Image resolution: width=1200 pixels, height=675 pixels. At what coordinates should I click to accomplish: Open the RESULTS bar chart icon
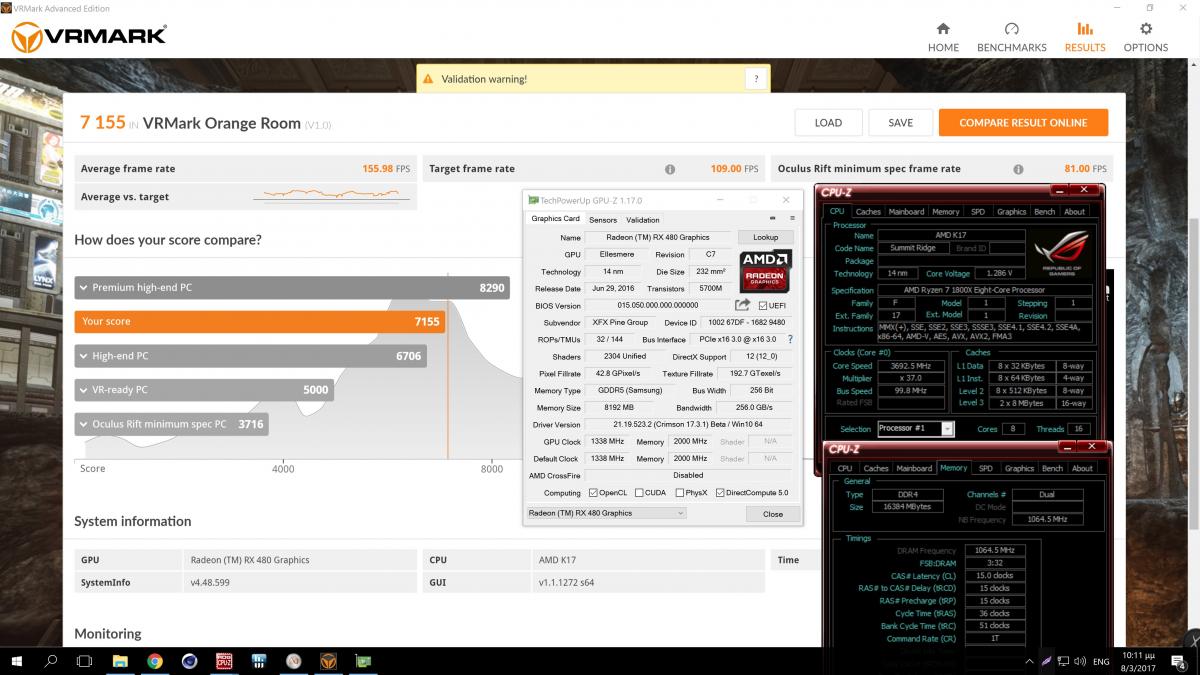click(1085, 29)
